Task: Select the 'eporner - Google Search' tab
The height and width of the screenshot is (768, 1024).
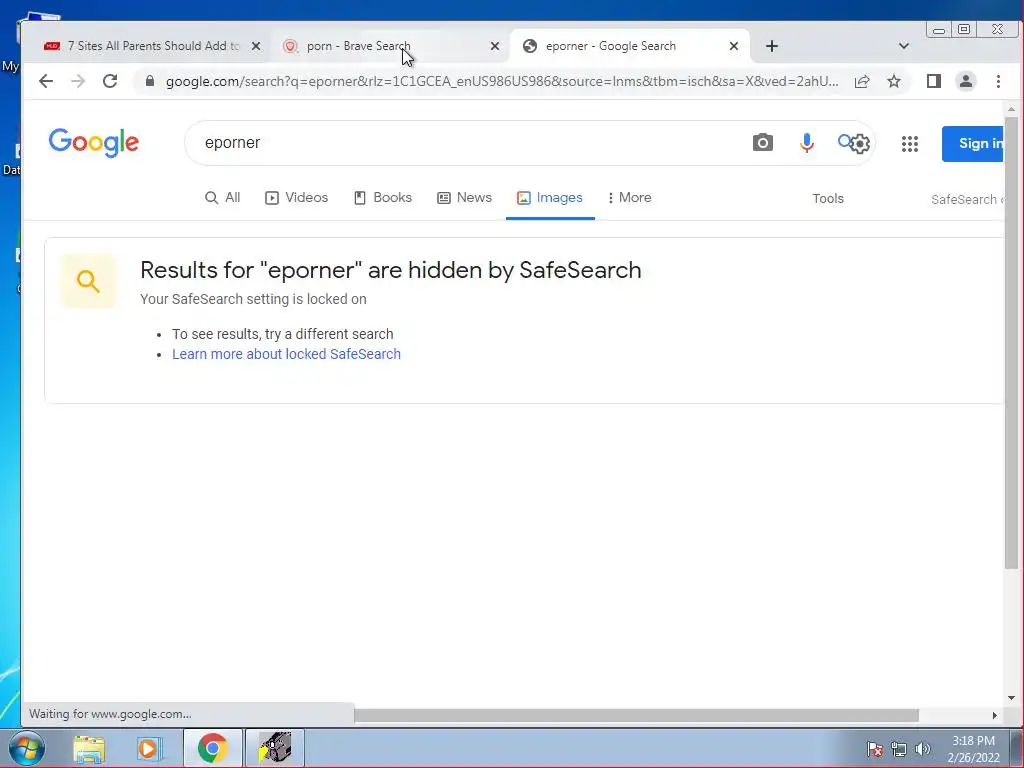Action: point(630,46)
